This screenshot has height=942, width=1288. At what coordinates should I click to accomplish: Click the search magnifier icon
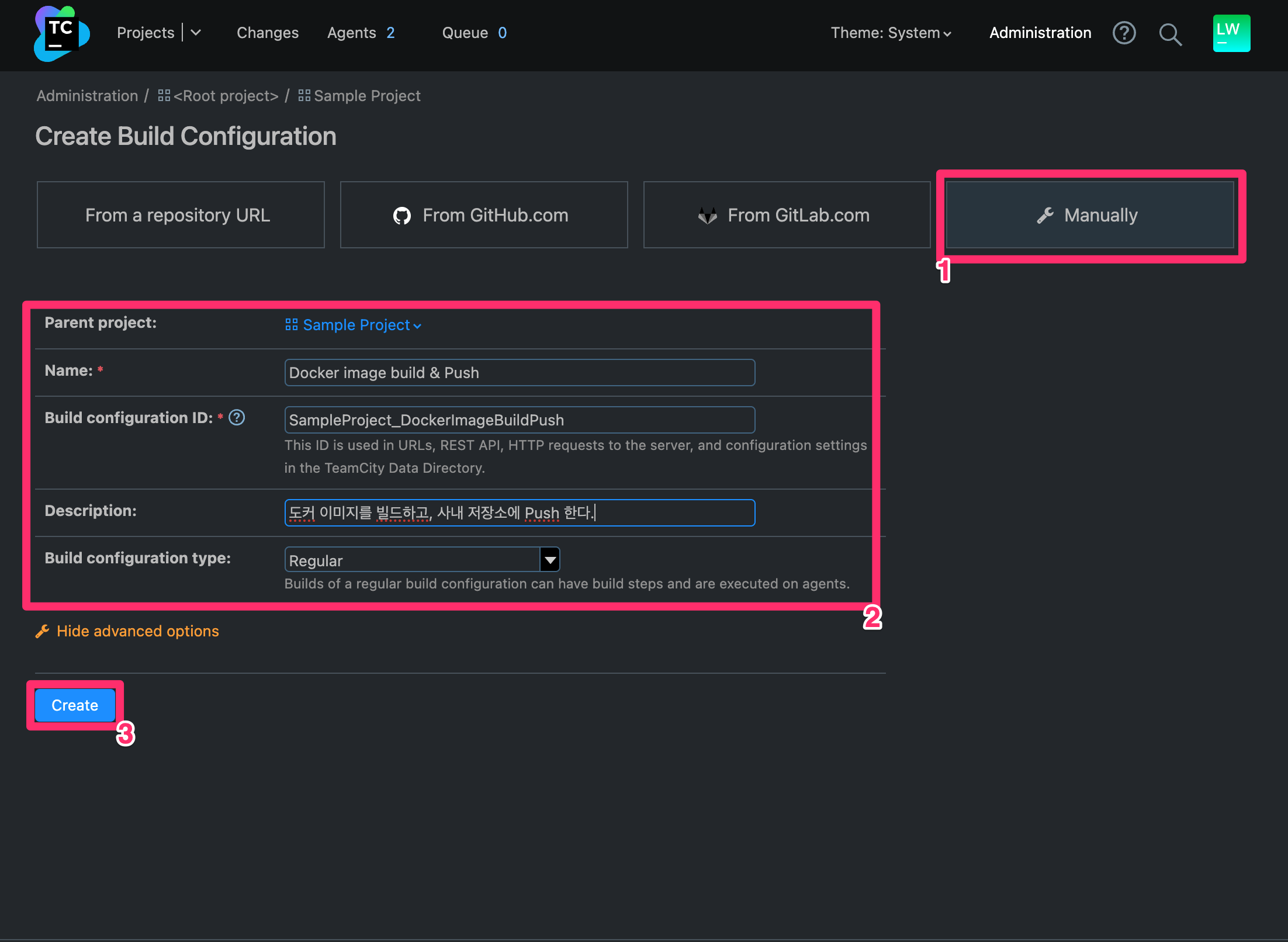[x=1171, y=34]
